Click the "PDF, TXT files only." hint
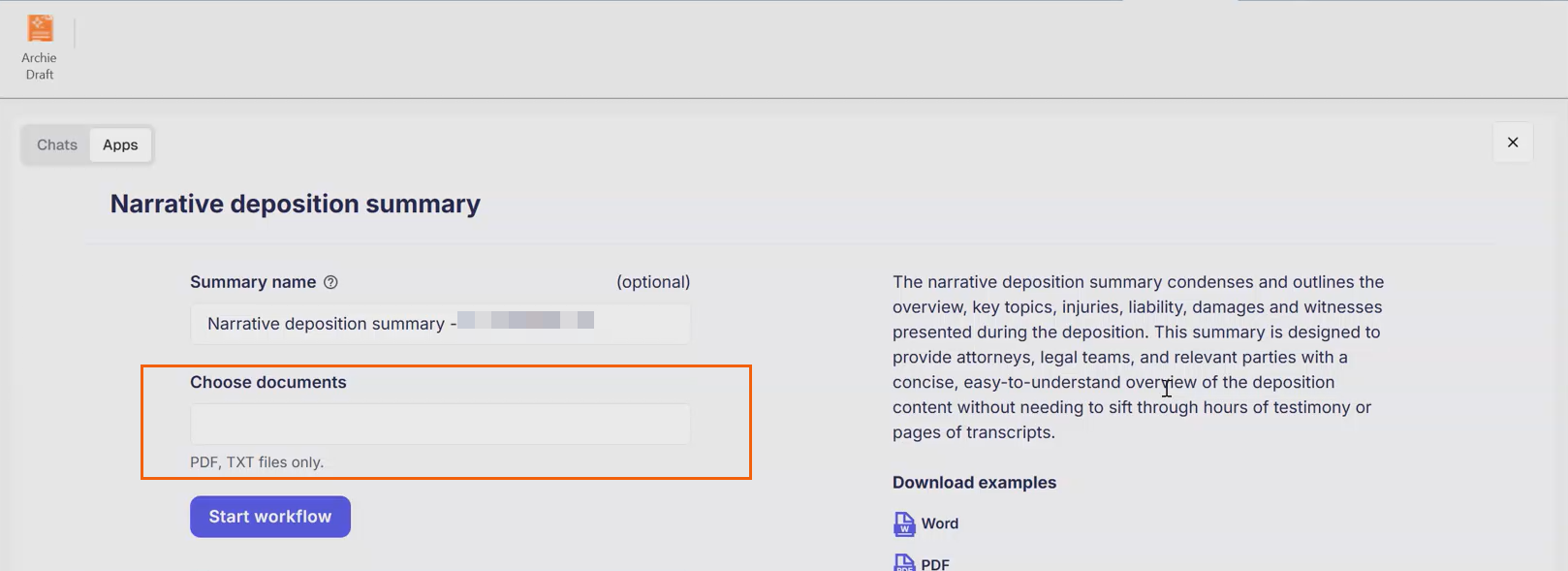The width and height of the screenshot is (1568, 571). (x=257, y=462)
